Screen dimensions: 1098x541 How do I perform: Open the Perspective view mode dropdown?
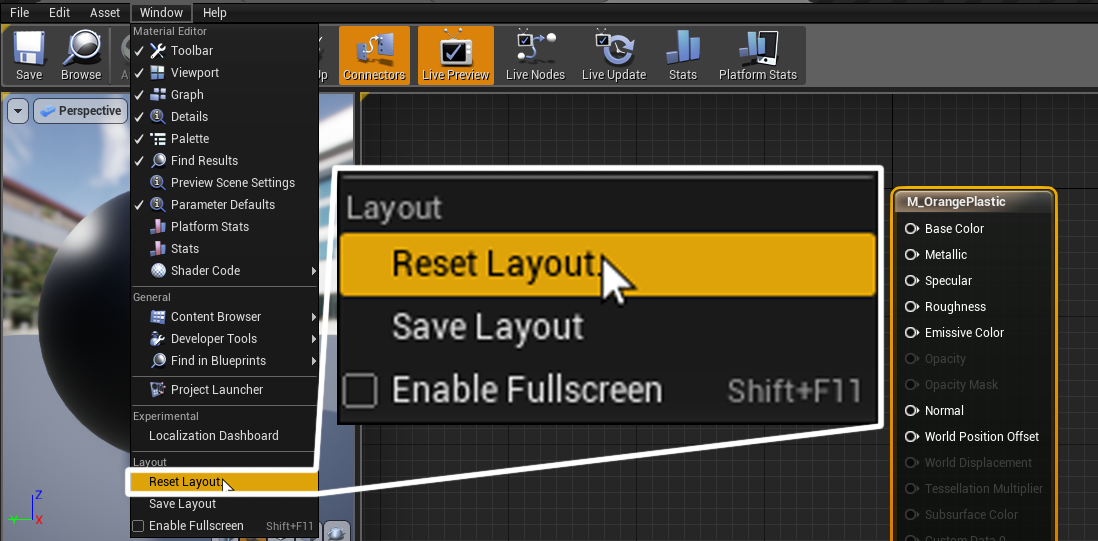[79, 111]
